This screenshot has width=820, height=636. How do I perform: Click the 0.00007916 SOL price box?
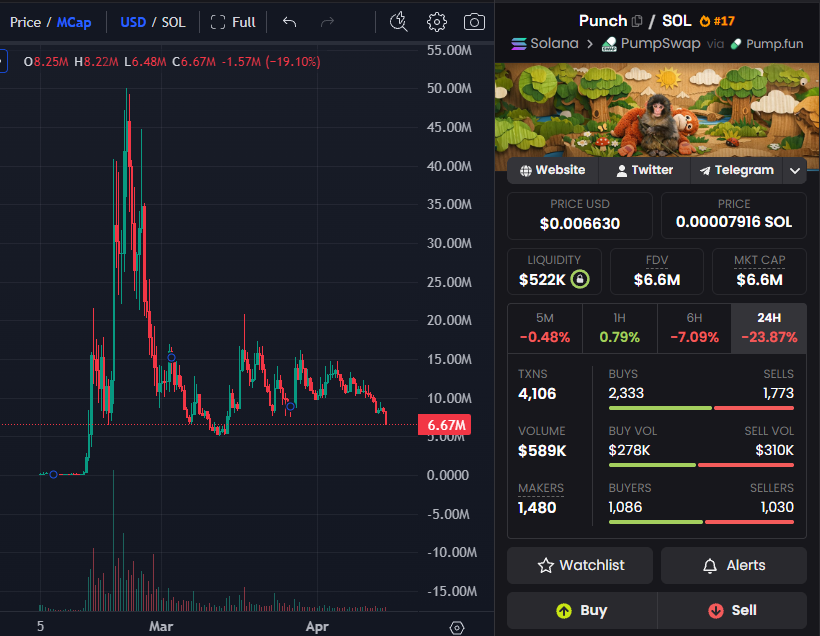click(x=734, y=215)
